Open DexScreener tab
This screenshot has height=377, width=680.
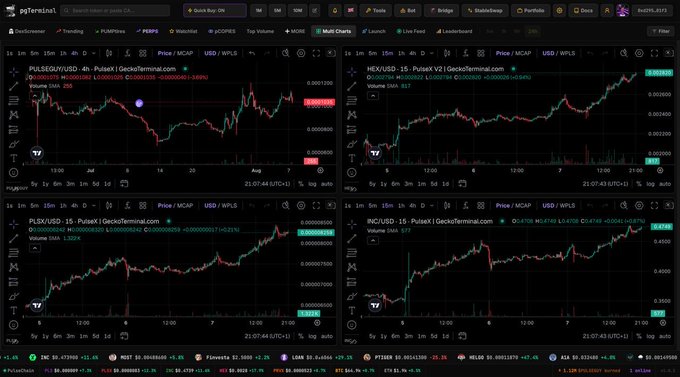[27, 31]
